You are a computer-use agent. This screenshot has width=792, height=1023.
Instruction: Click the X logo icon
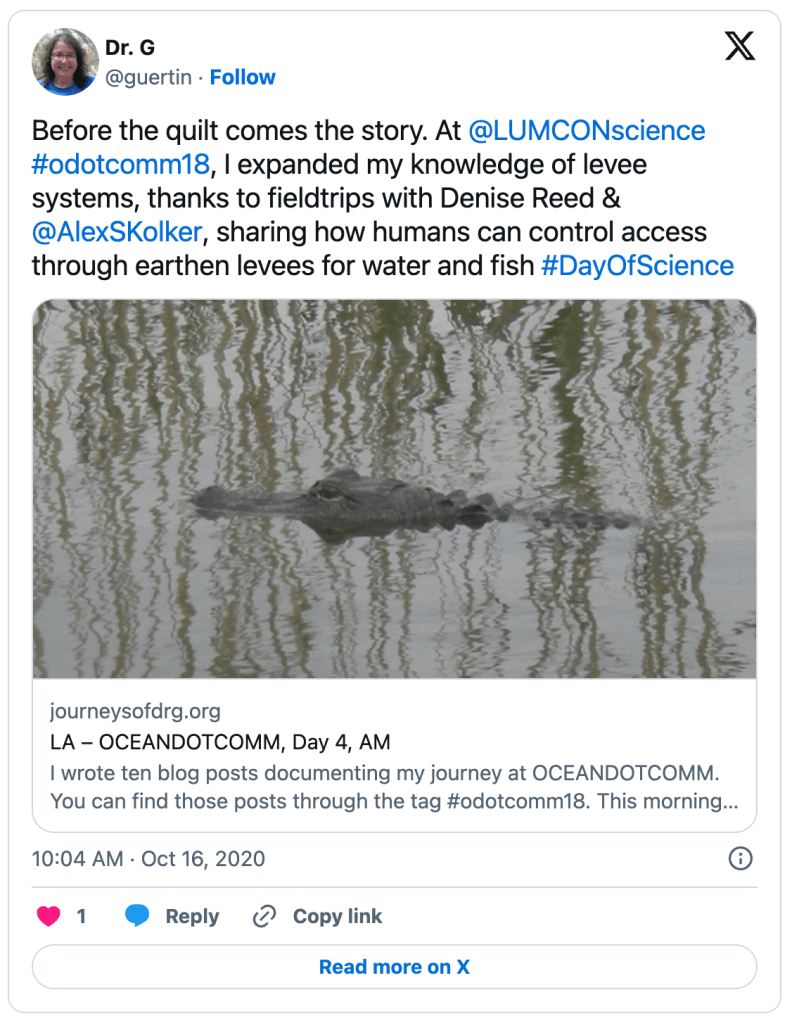click(740, 46)
